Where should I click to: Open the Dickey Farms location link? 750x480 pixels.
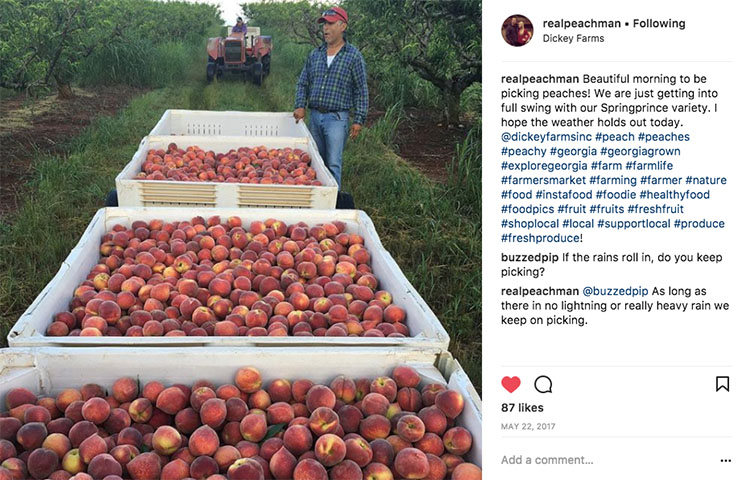pyautogui.click(x=573, y=38)
